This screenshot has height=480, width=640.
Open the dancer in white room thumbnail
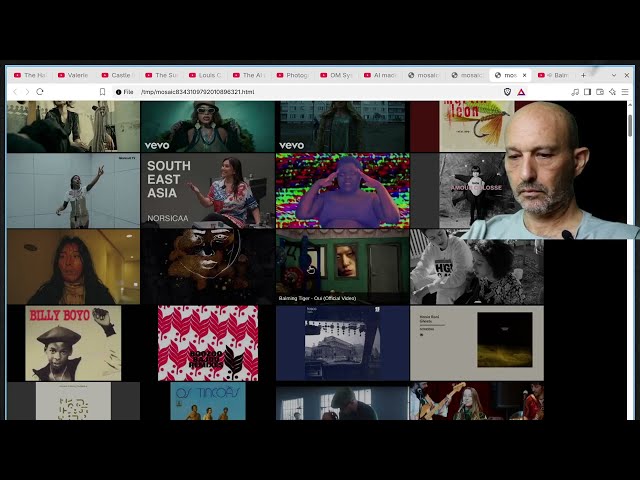click(x=73, y=191)
